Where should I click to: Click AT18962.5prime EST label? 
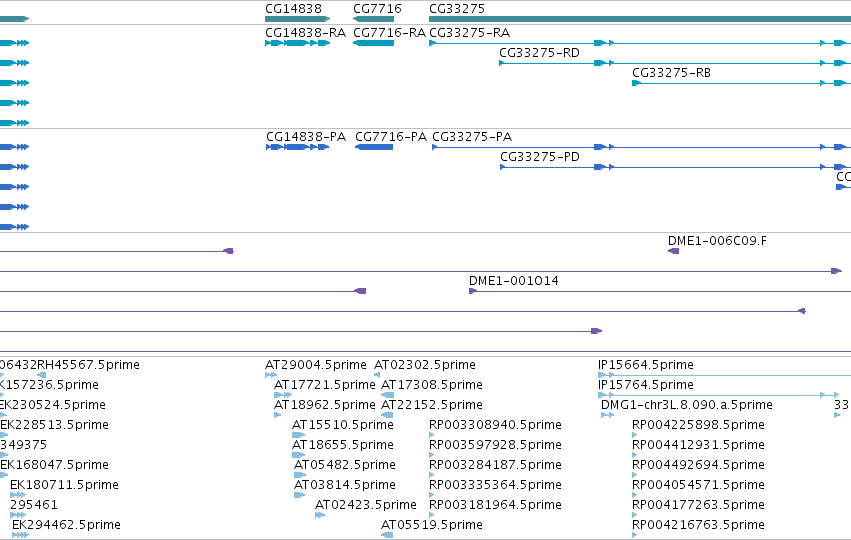coord(325,405)
